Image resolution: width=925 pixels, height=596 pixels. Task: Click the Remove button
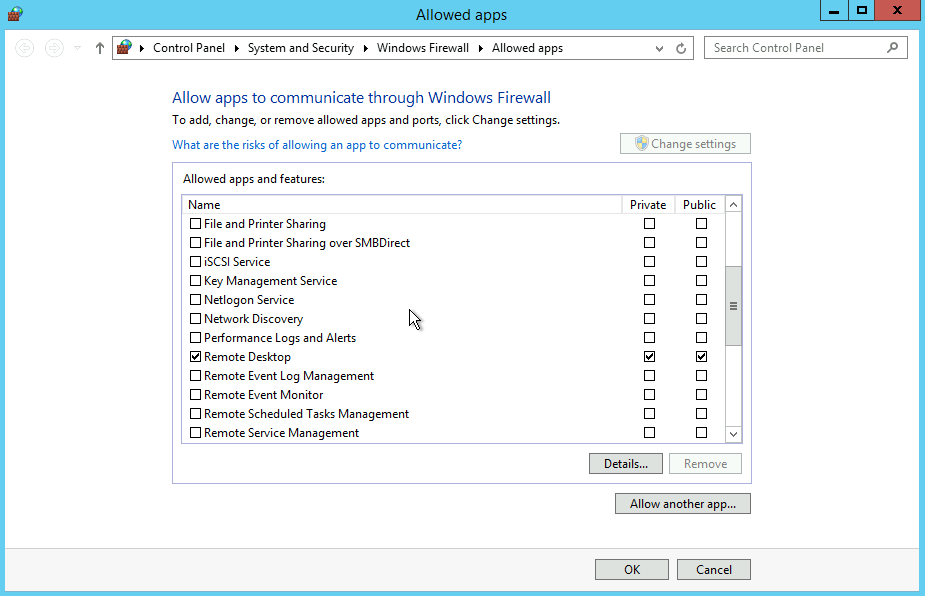coord(706,464)
